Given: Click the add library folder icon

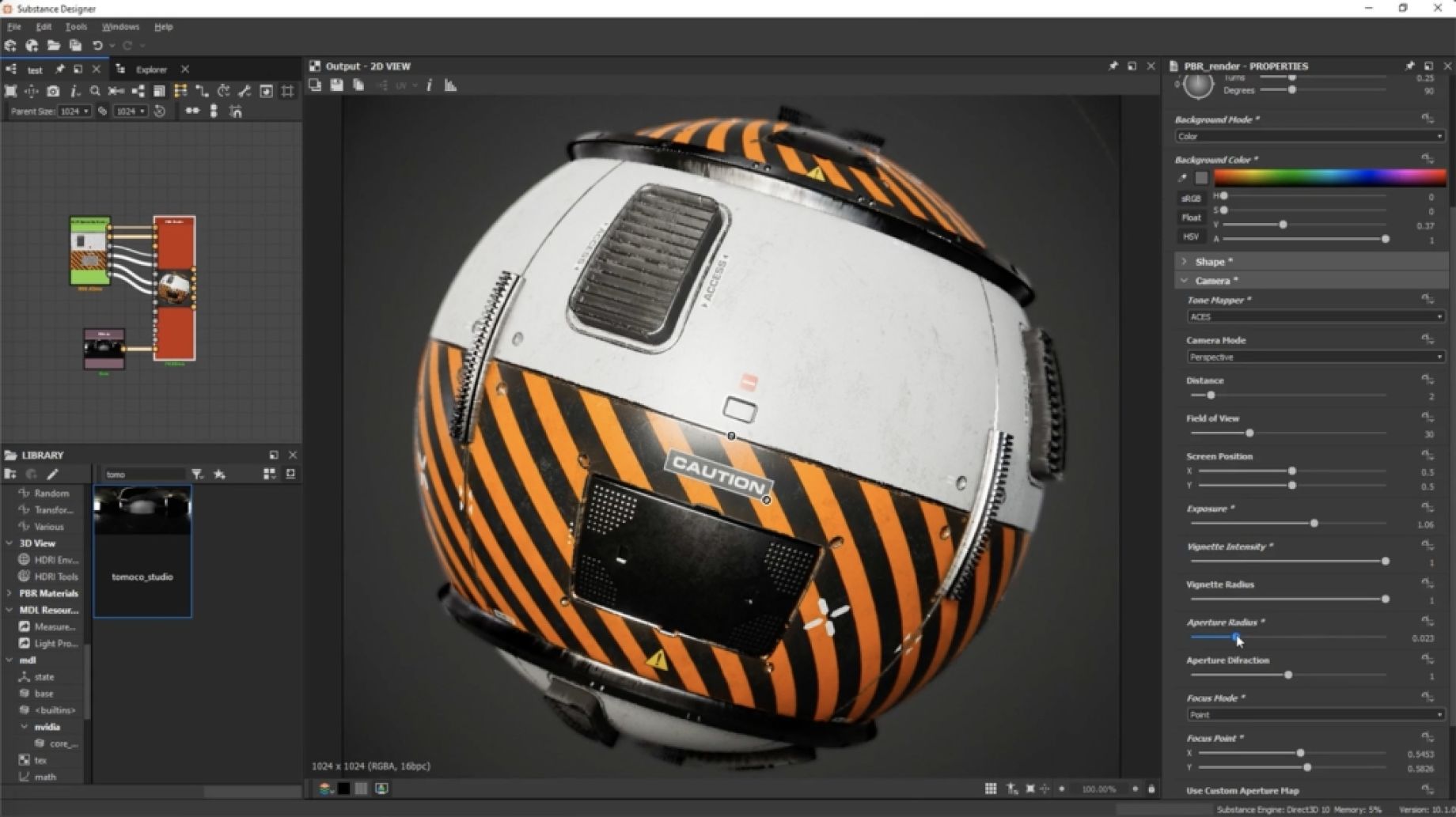Looking at the screenshot, I should 10,475.
